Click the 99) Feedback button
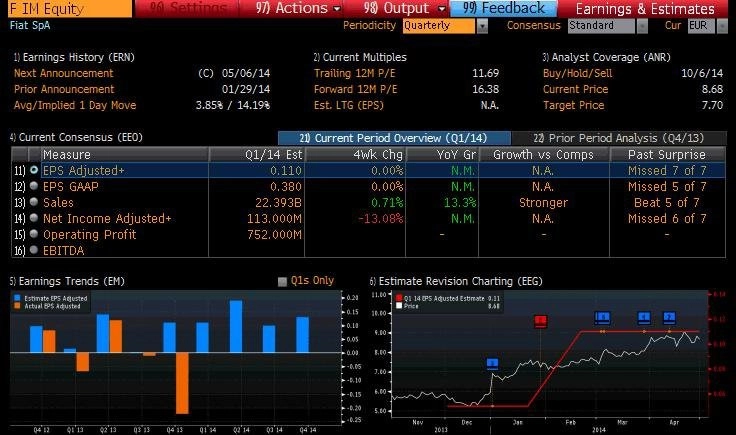 (x=503, y=8)
